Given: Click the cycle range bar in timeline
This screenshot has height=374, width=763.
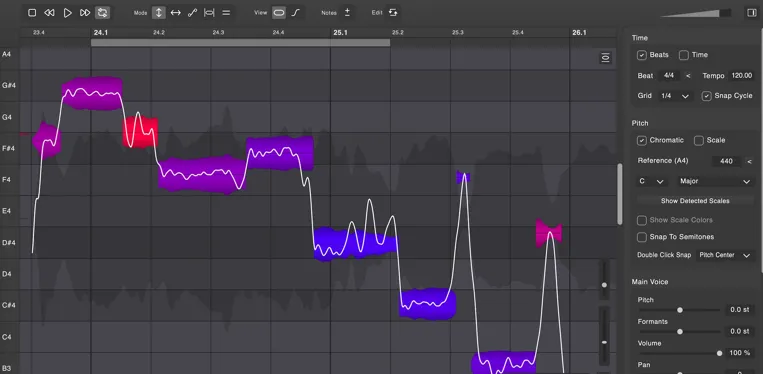Looking at the screenshot, I should click(240, 43).
